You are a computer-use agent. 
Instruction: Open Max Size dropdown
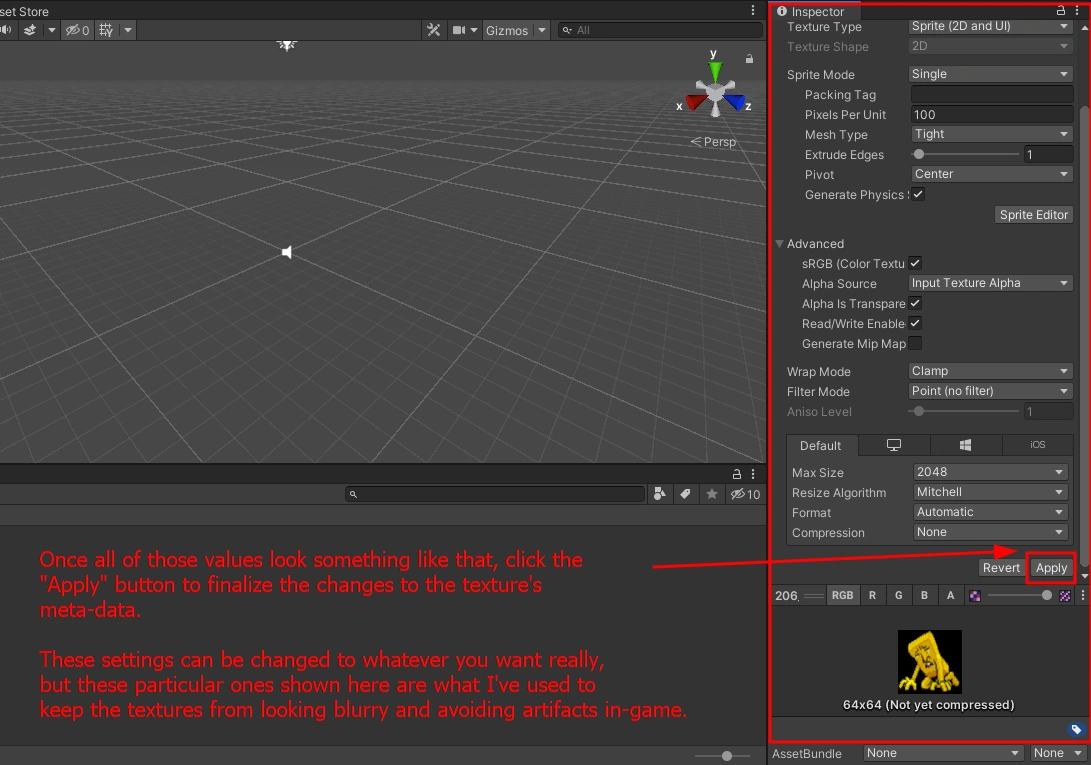(x=990, y=472)
